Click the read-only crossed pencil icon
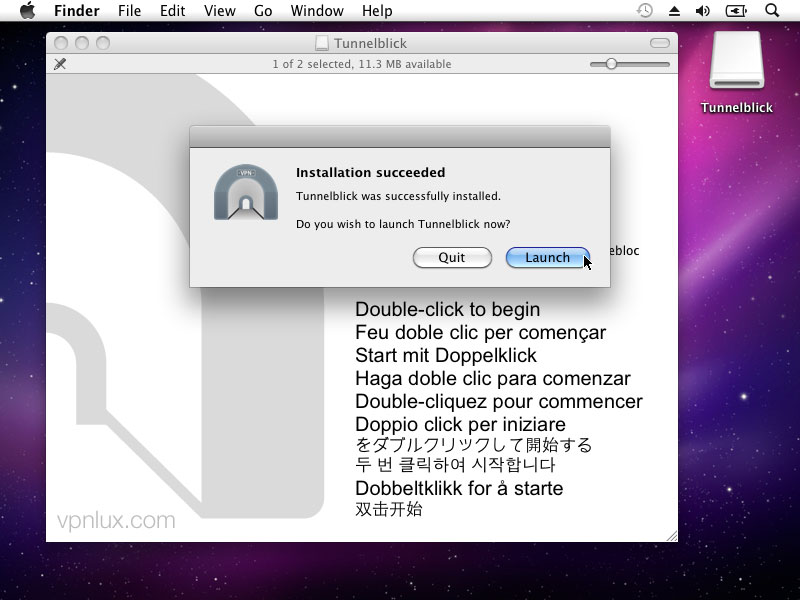The width and height of the screenshot is (800, 600). tap(60, 64)
